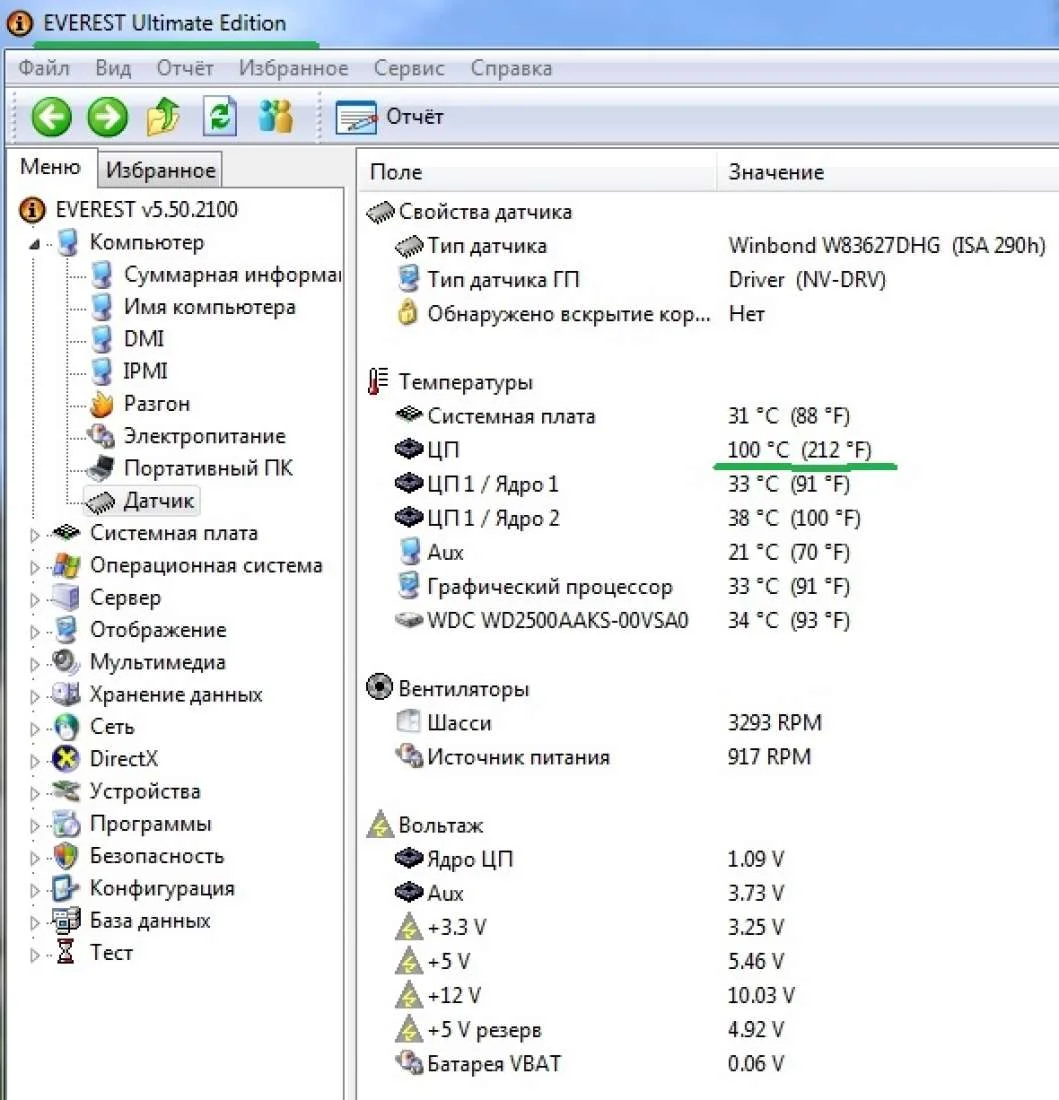Click the warning triangle icon beside Вольтаж
The width and height of the screenshot is (1059, 1100).
click(x=379, y=824)
